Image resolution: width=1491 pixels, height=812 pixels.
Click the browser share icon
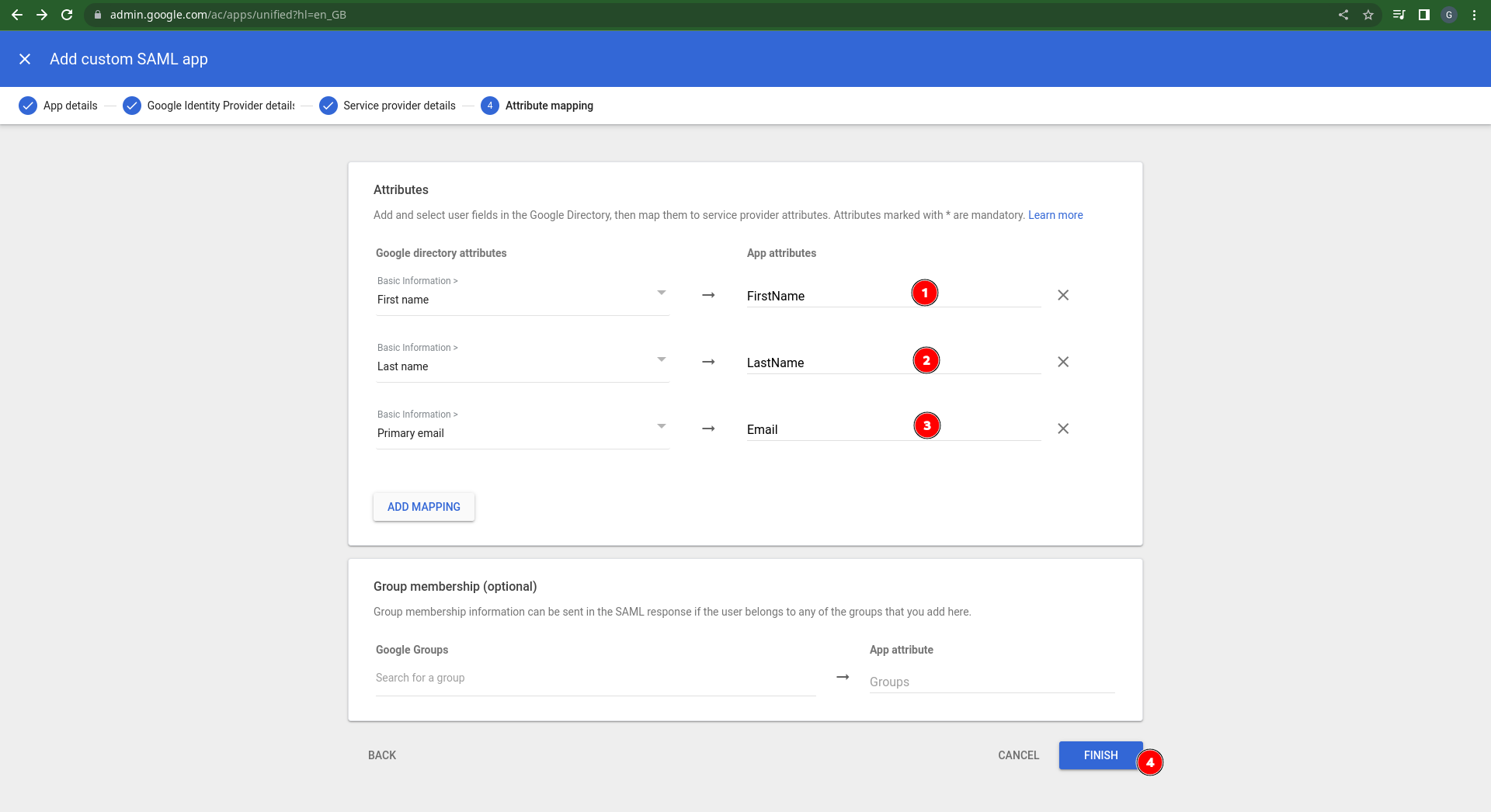point(1343,15)
